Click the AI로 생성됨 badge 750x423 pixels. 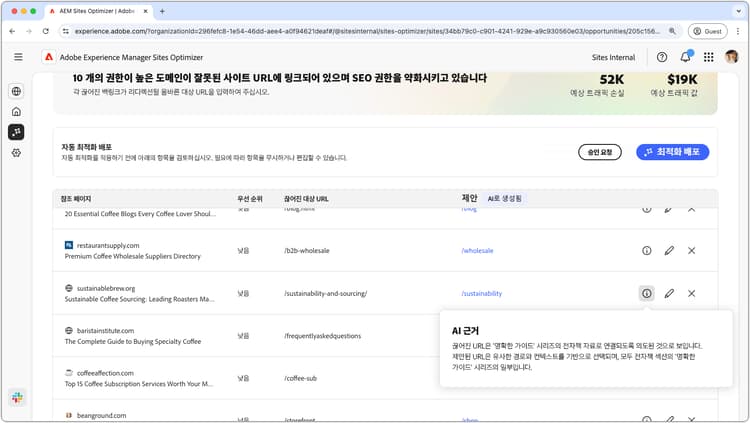tap(505, 199)
